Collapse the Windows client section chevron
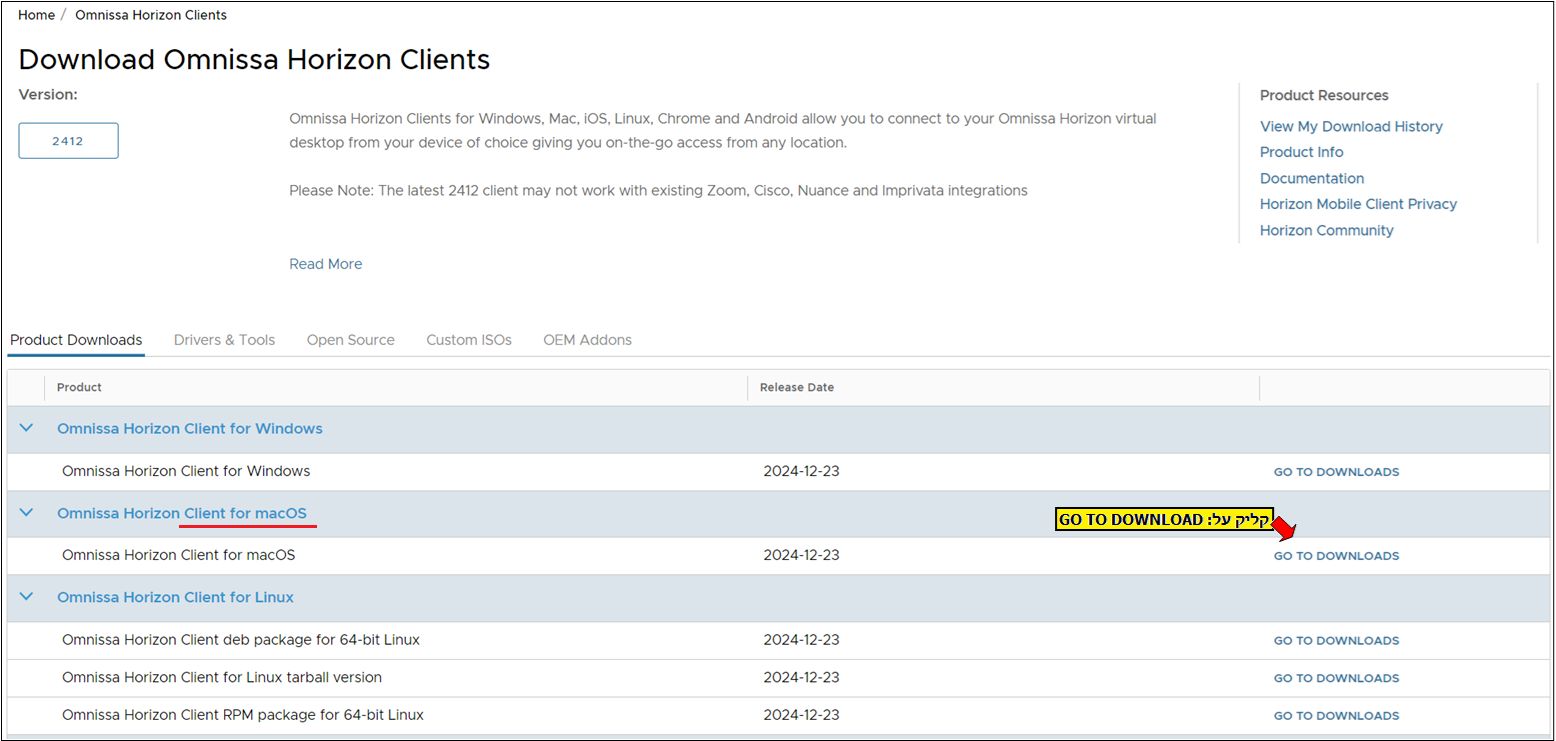 [27, 428]
